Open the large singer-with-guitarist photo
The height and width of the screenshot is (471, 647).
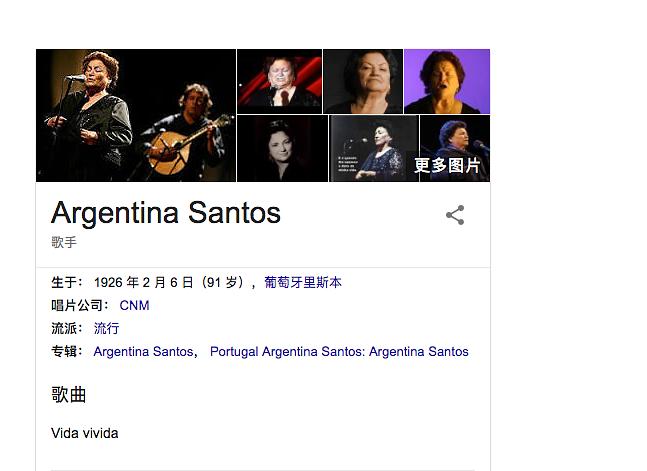point(136,115)
